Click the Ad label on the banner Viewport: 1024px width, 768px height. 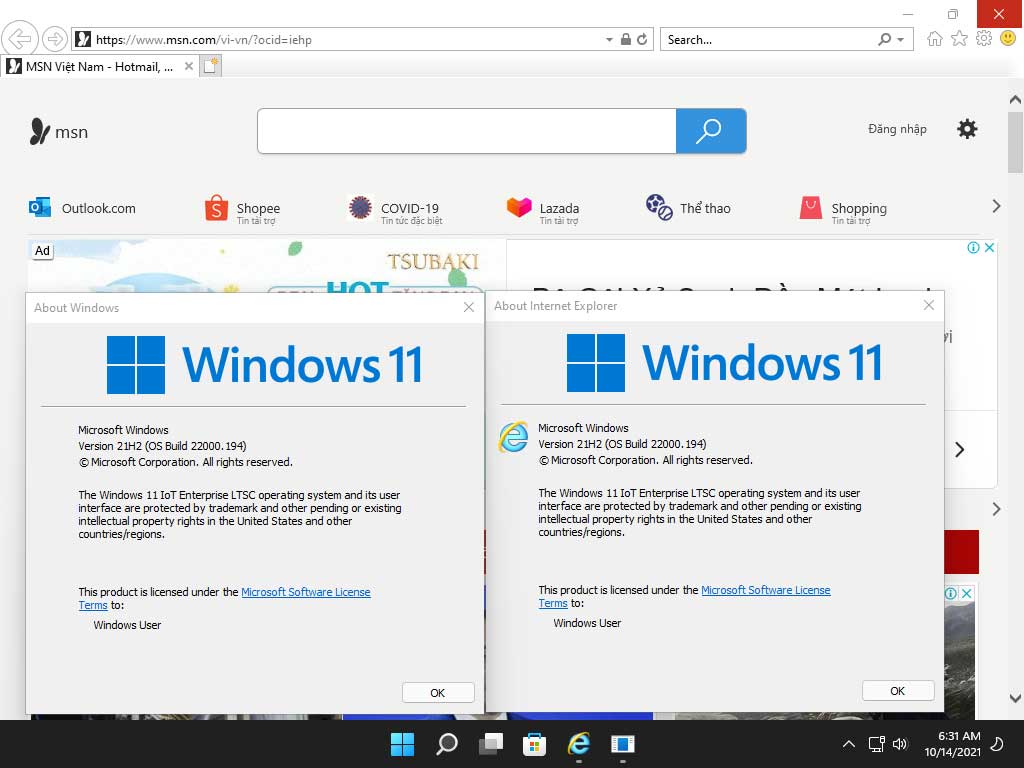click(x=42, y=251)
